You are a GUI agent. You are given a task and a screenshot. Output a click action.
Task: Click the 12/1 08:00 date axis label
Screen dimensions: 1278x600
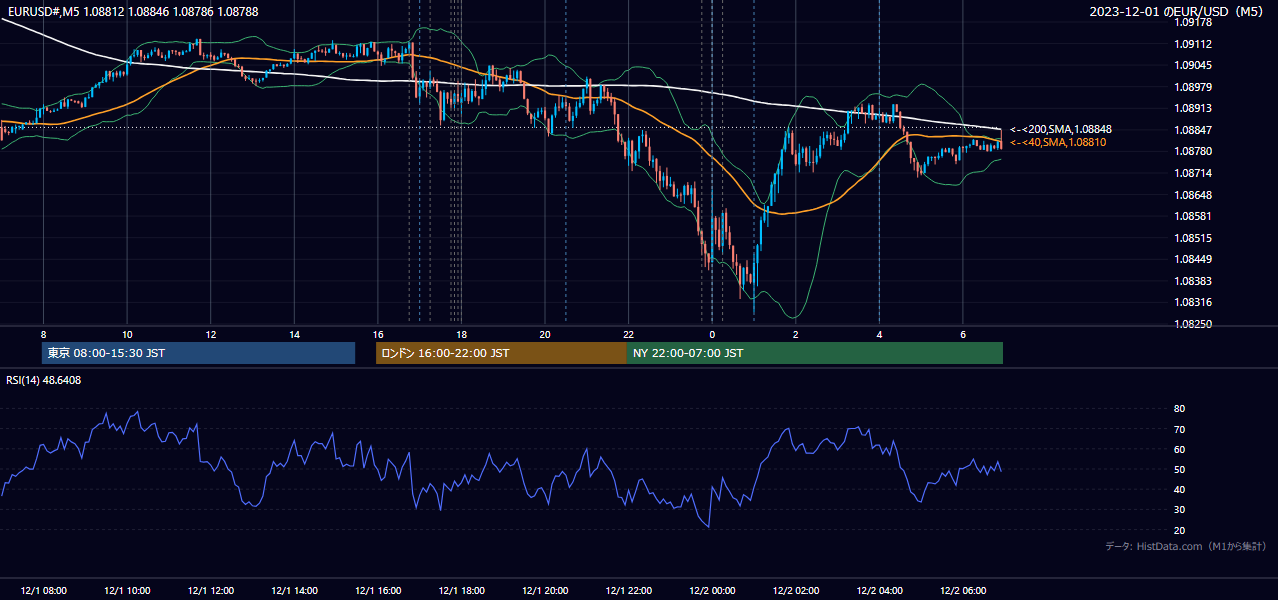click(43, 591)
